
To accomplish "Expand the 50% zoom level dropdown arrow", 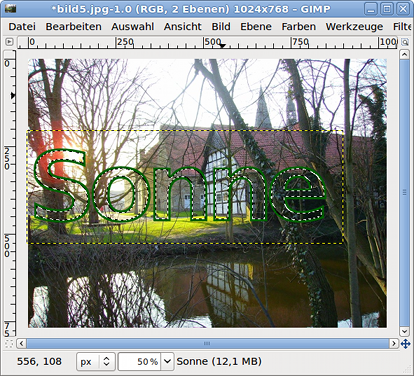I will (x=167, y=362).
